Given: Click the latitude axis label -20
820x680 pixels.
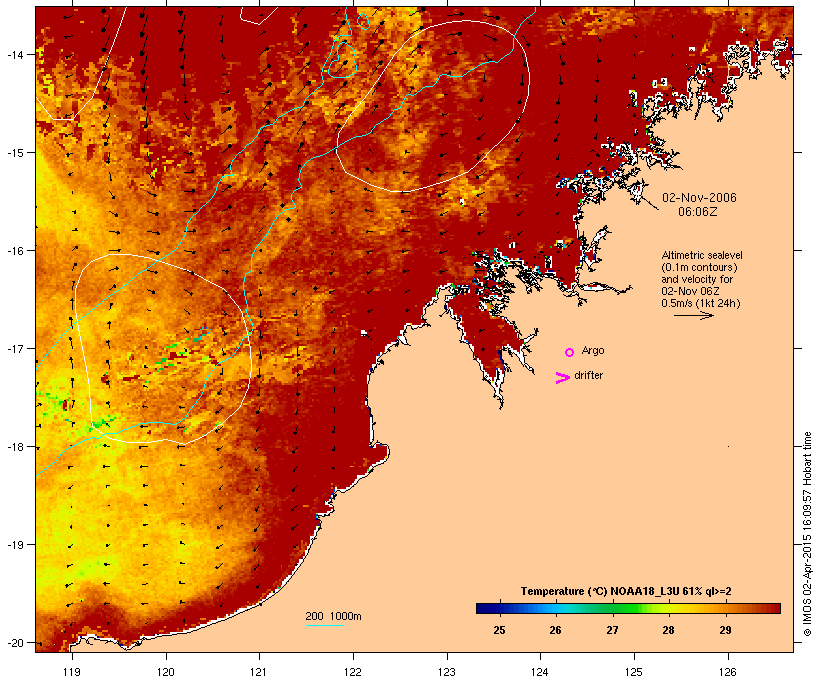Looking at the screenshot, I should (15, 643).
